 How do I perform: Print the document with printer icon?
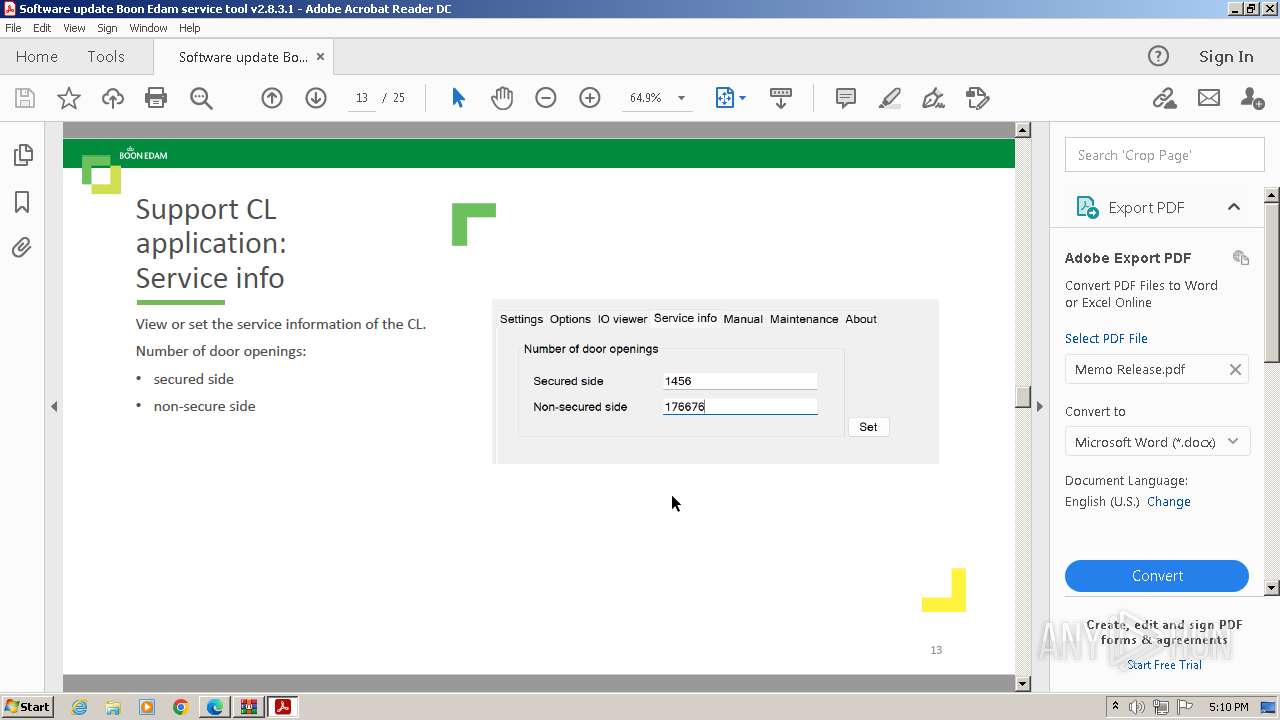(156, 98)
